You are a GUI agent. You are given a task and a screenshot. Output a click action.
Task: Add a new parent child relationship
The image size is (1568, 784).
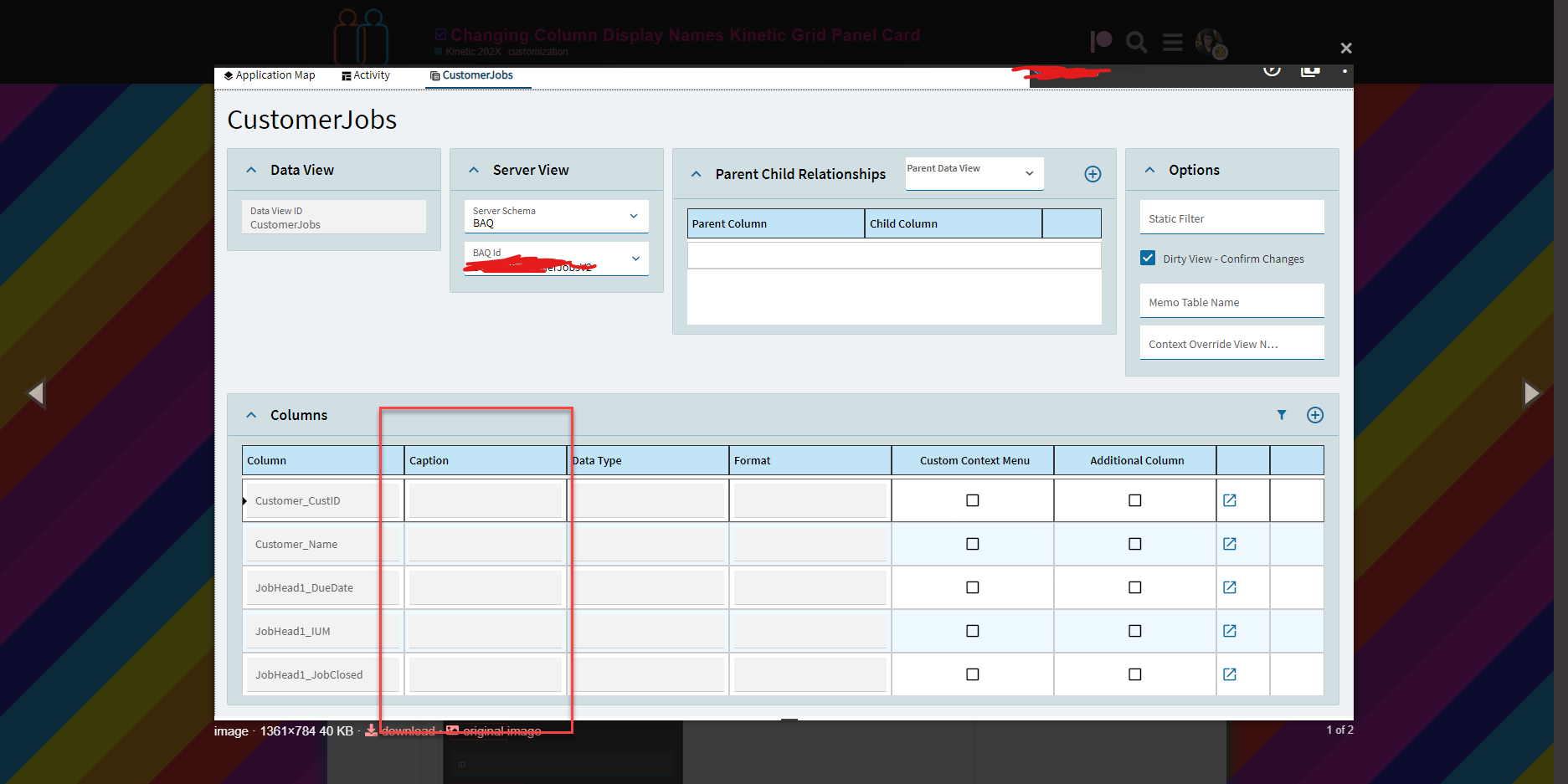[x=1092, y=174]
